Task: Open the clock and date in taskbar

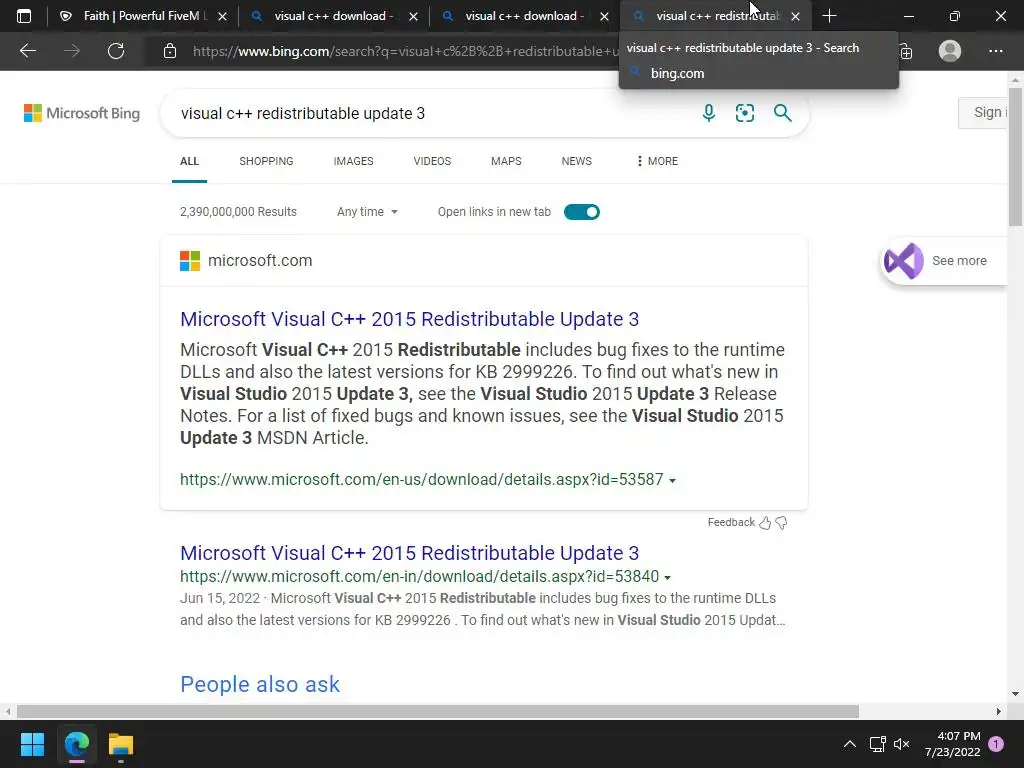Action: click(953, 744)
